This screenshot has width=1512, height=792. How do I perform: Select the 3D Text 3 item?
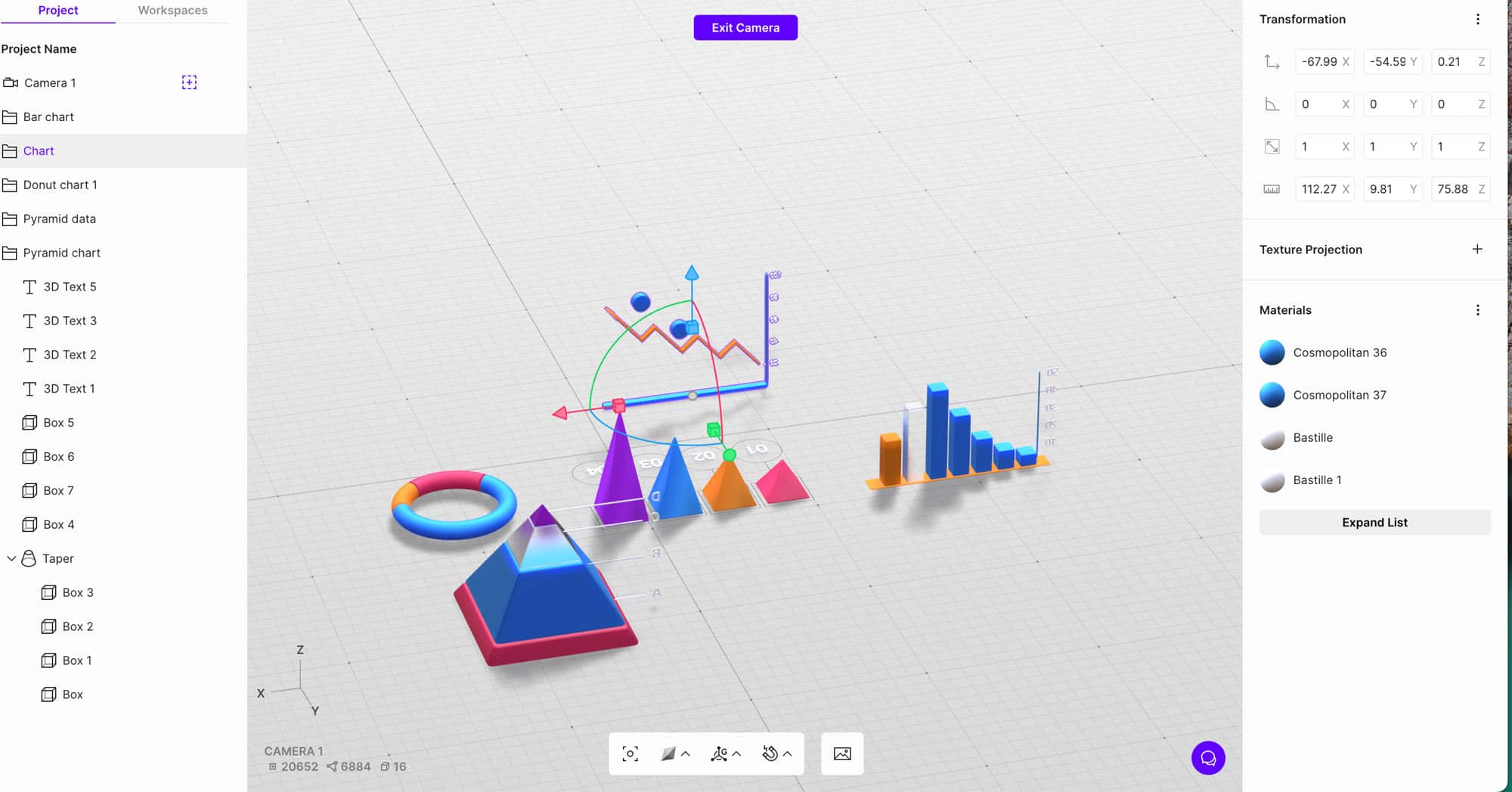[x=123, y=321]
